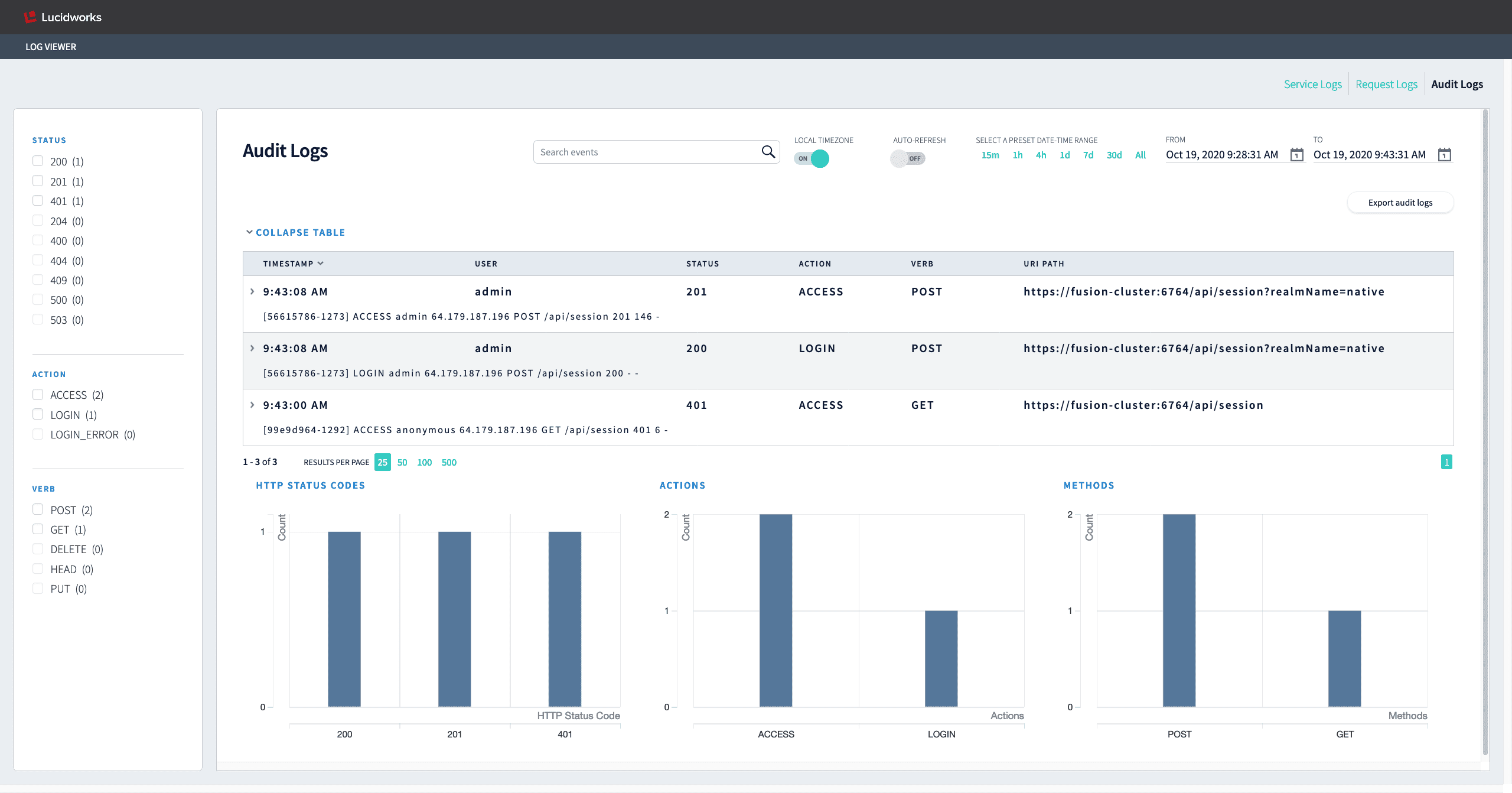The image size is (1512, 793).
Task: Switch to the Request Logs tab
Action: pos(1386,84)
